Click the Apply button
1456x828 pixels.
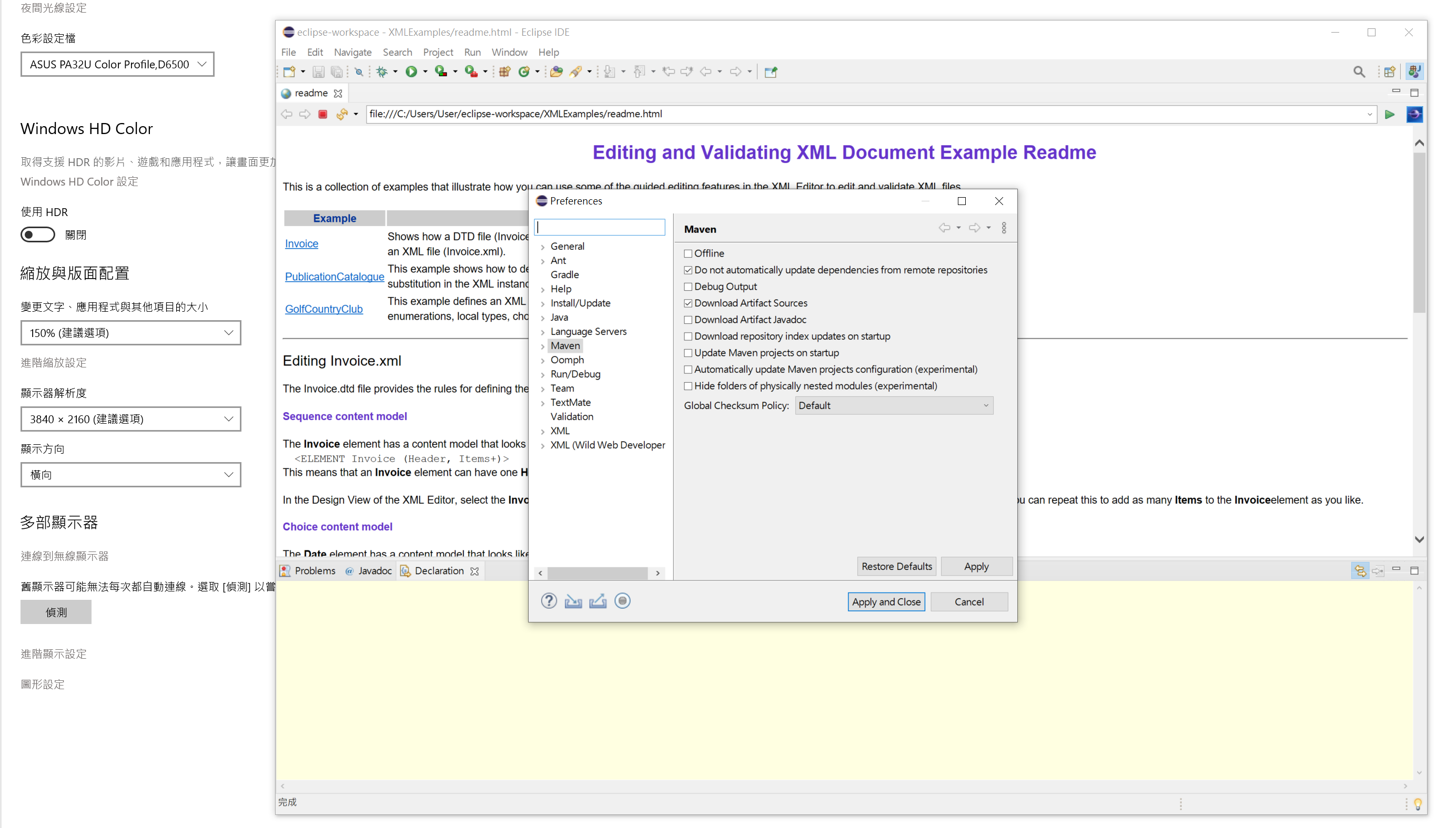point(976,566)
